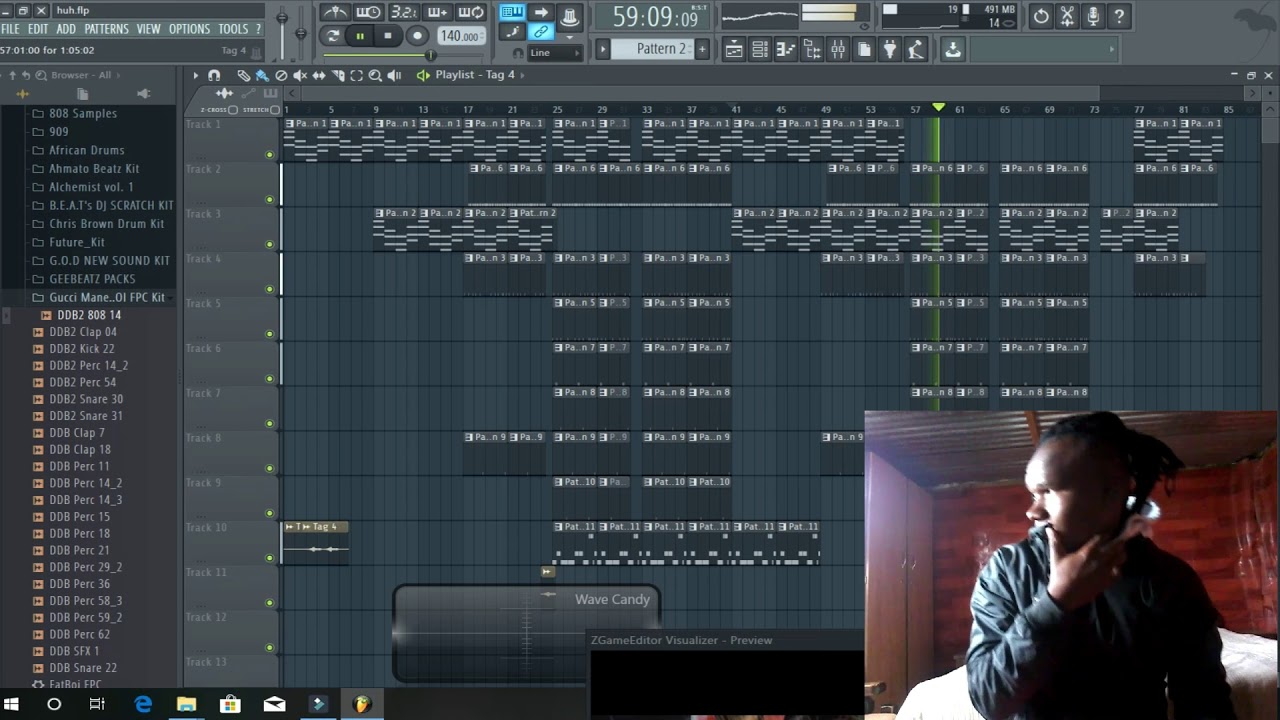Open the EDIT menu
The width and height of the screenshot is (1280, 720).
pos(38,29)
